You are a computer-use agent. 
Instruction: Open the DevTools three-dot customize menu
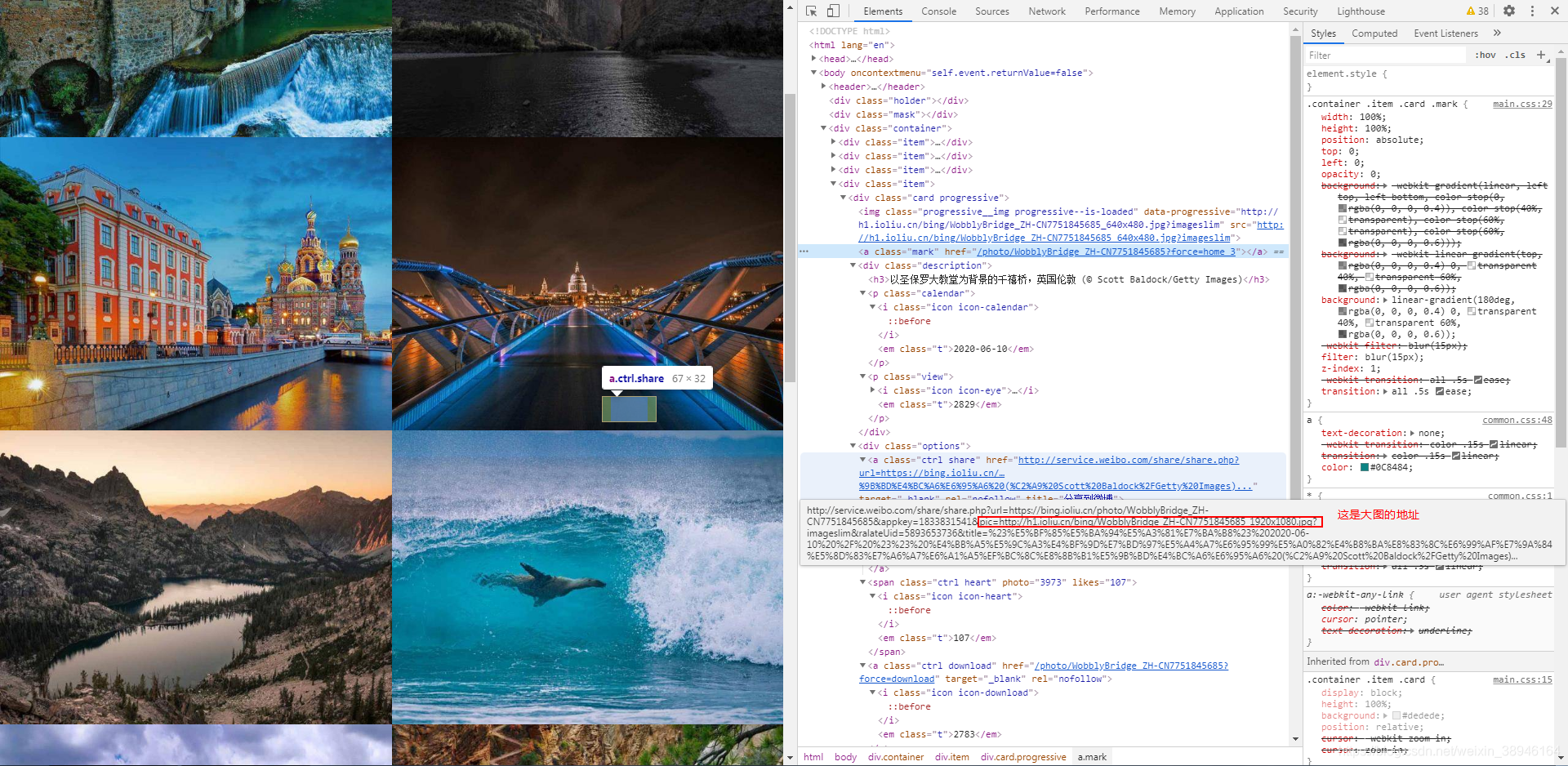click(x=1532, y=11)
